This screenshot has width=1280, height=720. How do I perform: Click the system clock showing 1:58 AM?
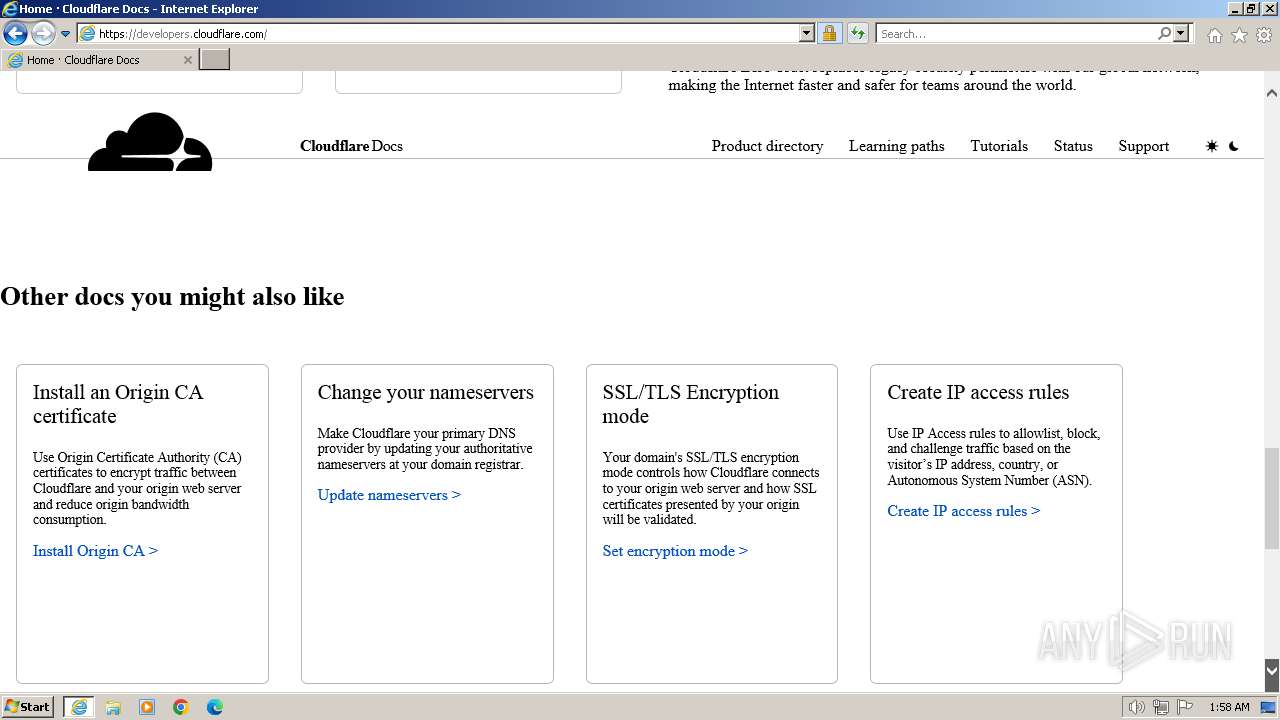[1229, 707]
